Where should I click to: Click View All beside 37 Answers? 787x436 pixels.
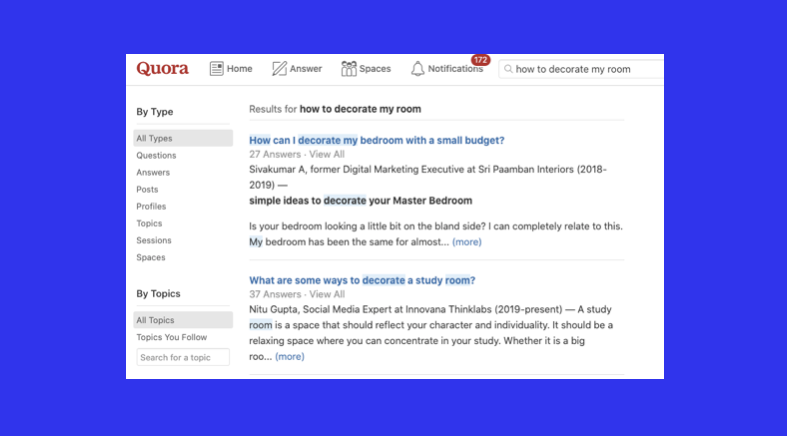(327, 295)
